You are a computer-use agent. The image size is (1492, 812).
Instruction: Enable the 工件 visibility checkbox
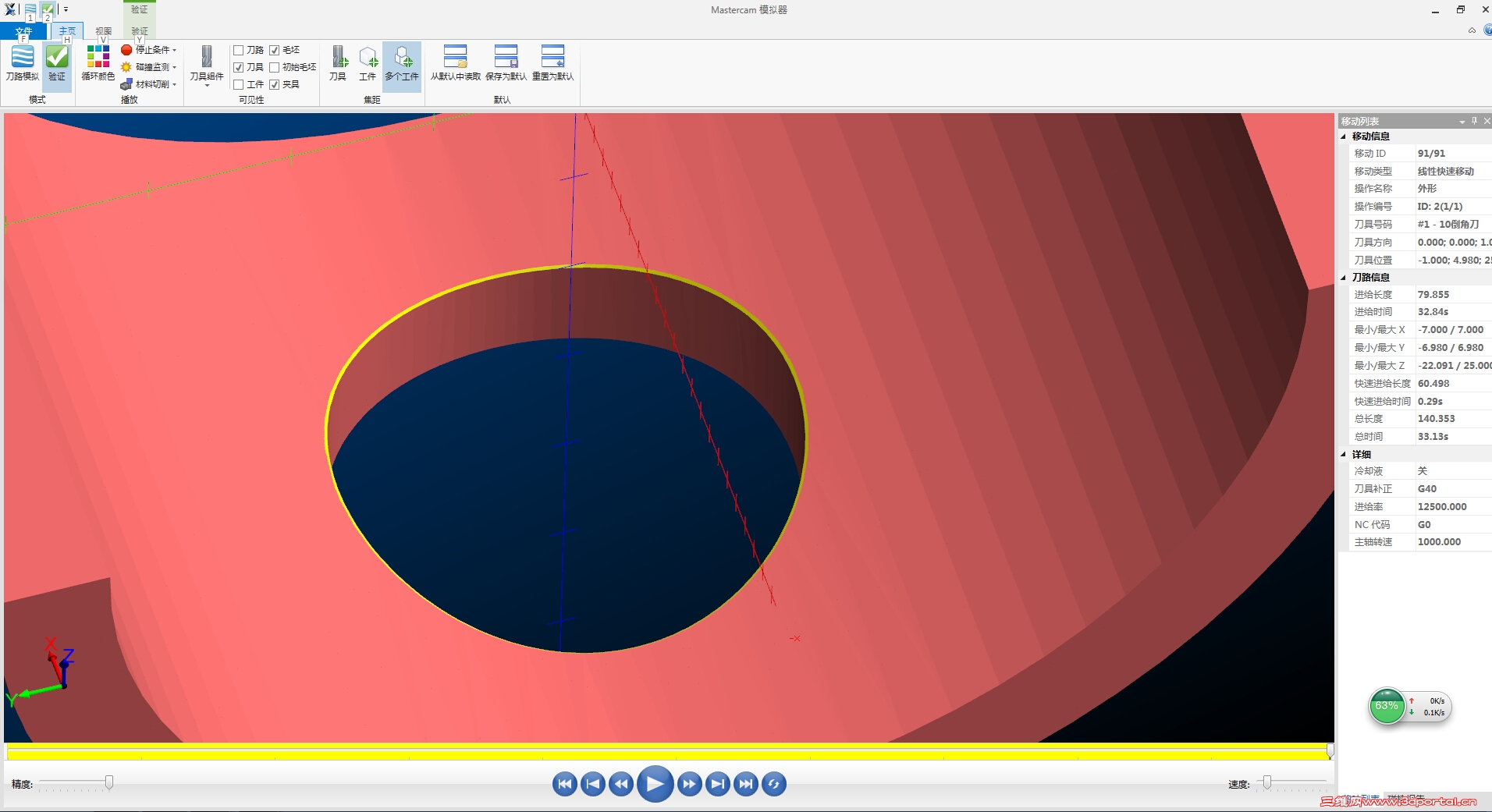coord(239,84)
